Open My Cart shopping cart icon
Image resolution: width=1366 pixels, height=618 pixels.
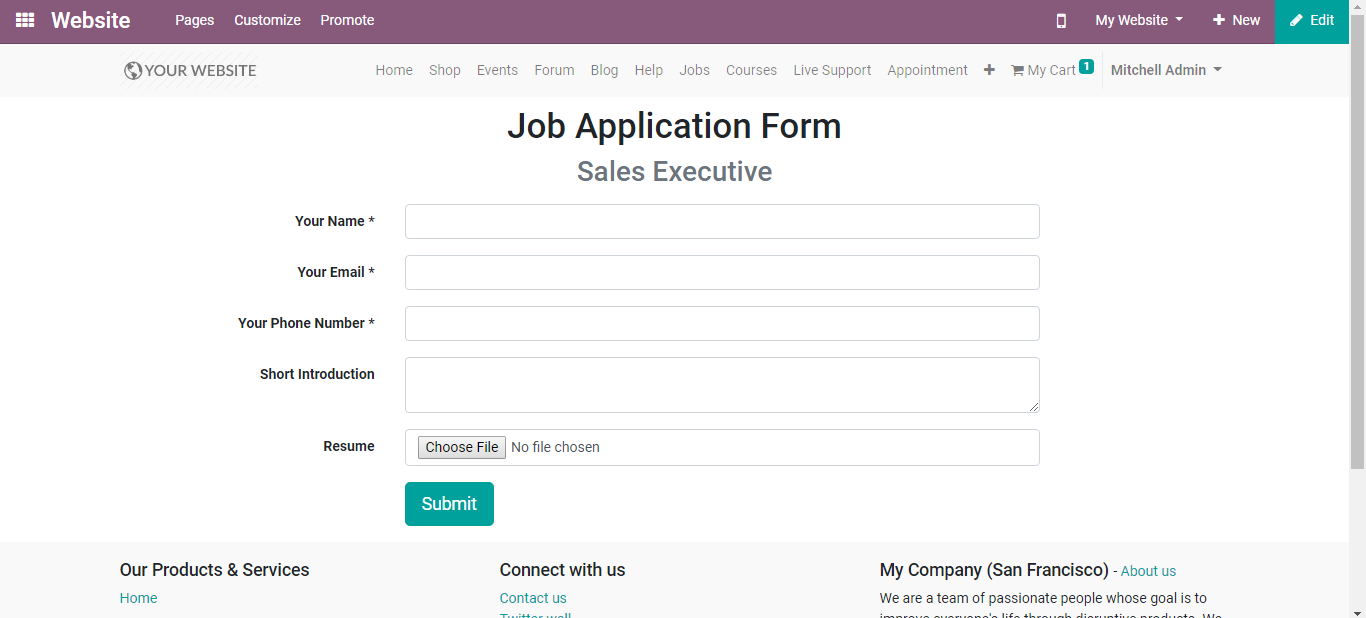1017,70
